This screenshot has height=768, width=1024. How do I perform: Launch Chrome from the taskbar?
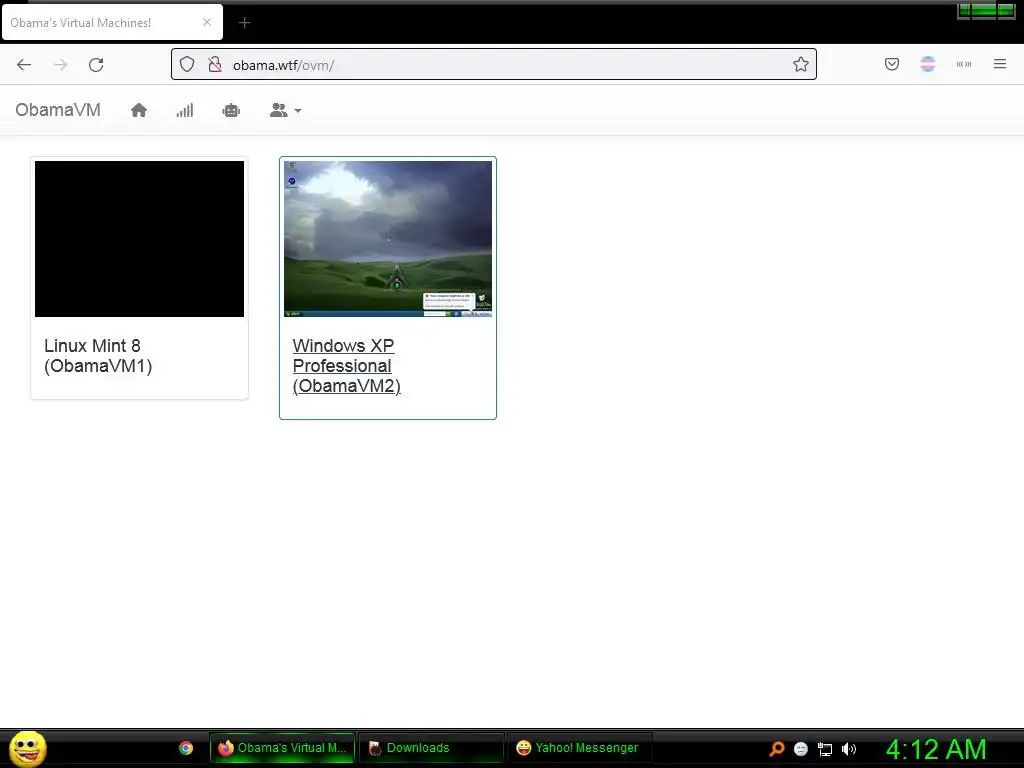pos(186,748)
